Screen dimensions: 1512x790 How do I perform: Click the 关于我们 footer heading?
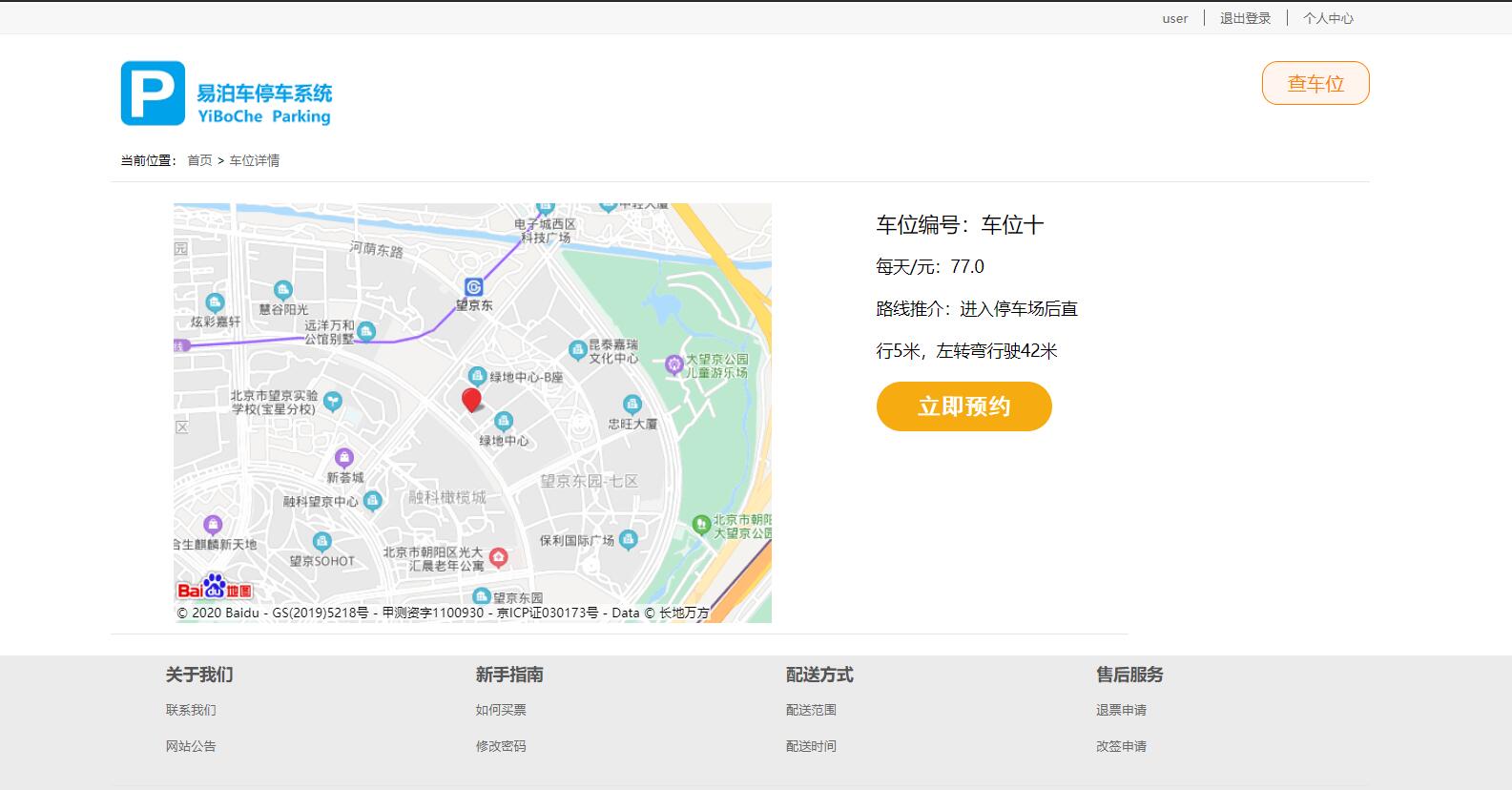pos(199,675)
